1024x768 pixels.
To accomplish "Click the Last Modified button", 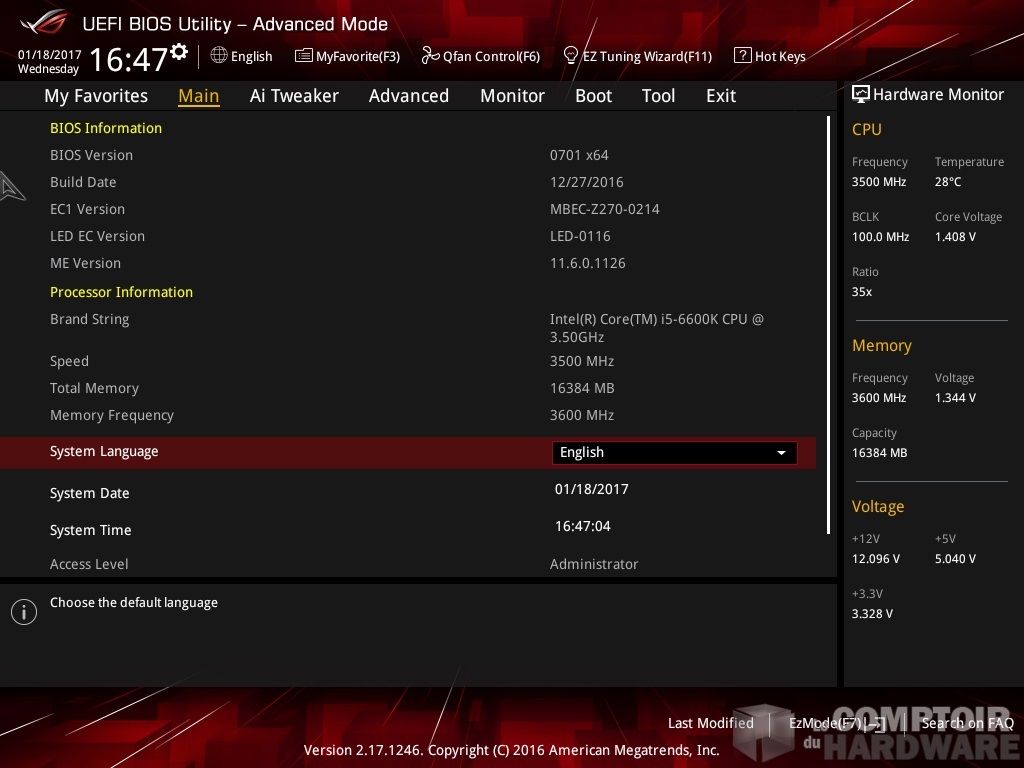I will click(x=710, y=723).
